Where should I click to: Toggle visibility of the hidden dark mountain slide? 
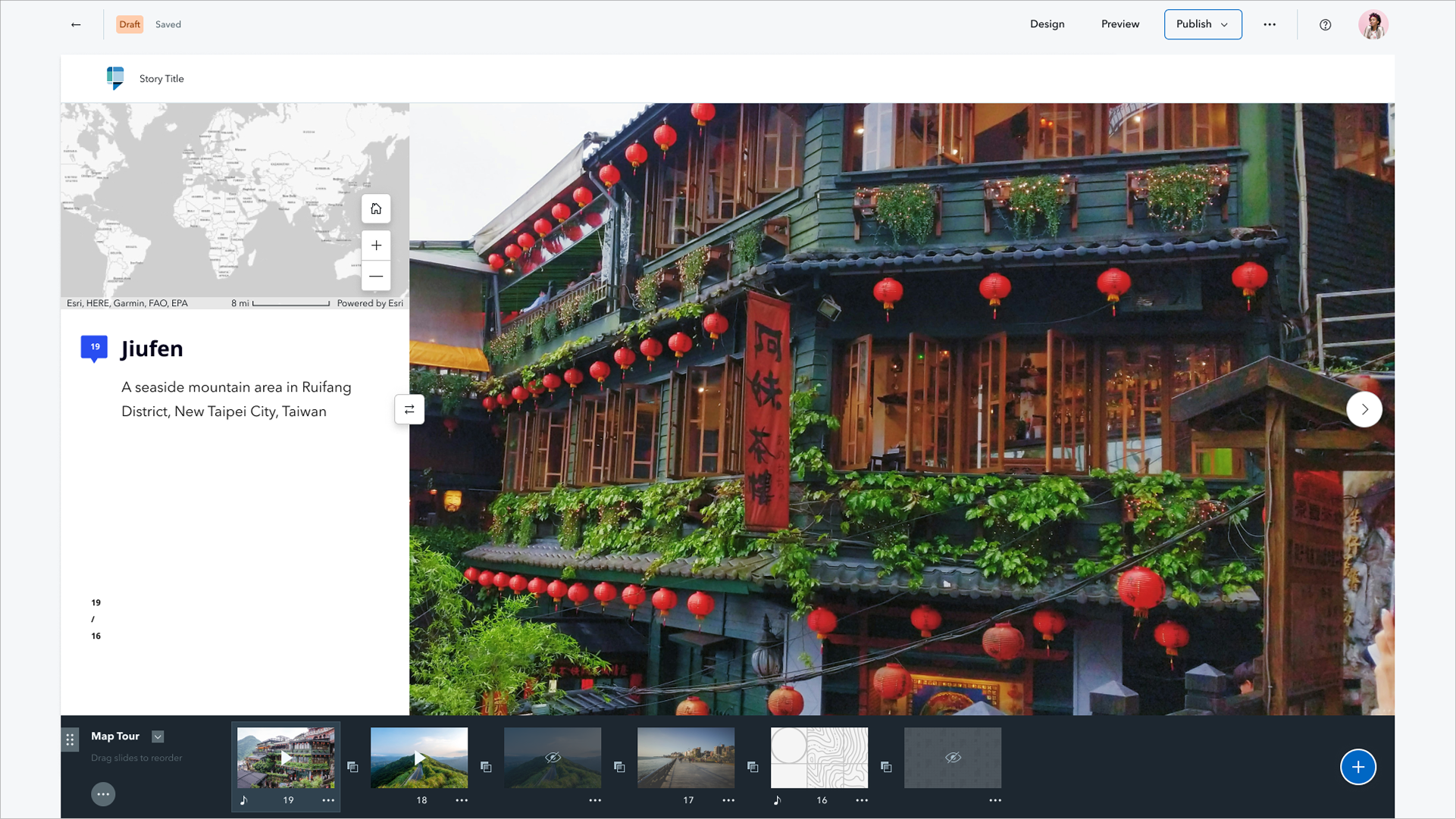click(553, 757)
